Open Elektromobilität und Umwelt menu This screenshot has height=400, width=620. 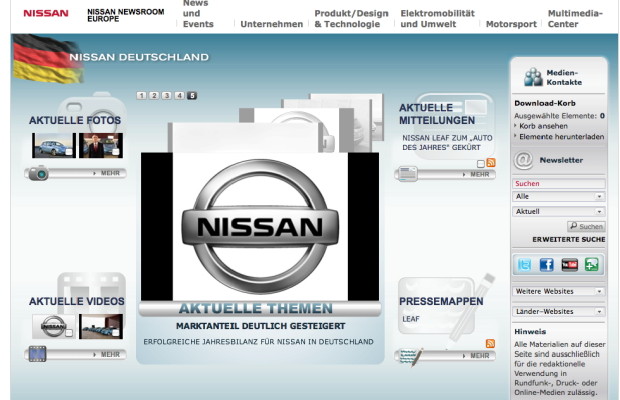(x=437, y=19)
